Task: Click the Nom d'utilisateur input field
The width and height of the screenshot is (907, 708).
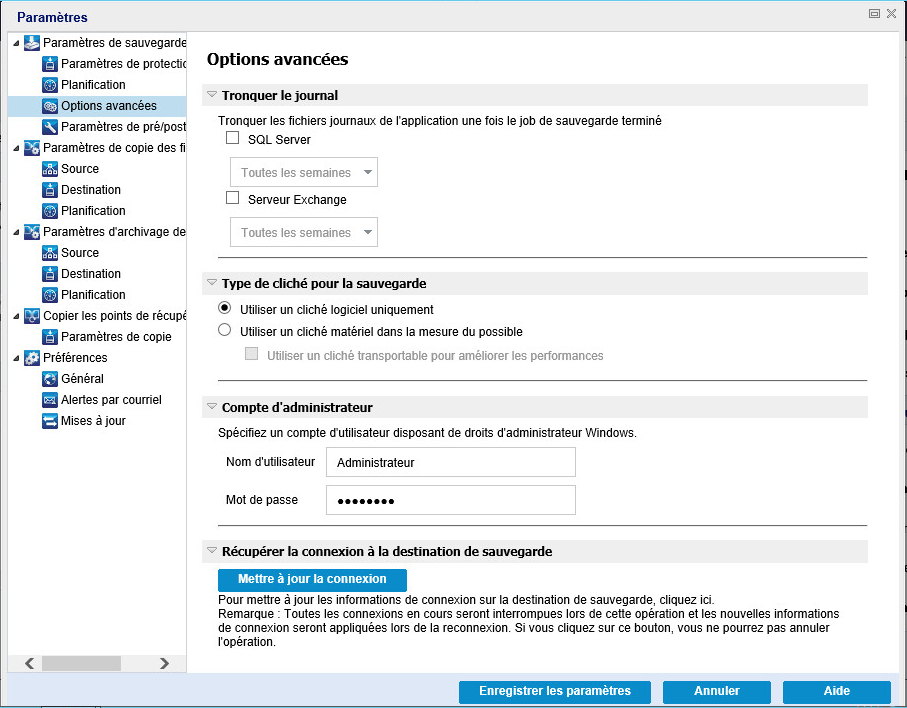Action: 451,462
